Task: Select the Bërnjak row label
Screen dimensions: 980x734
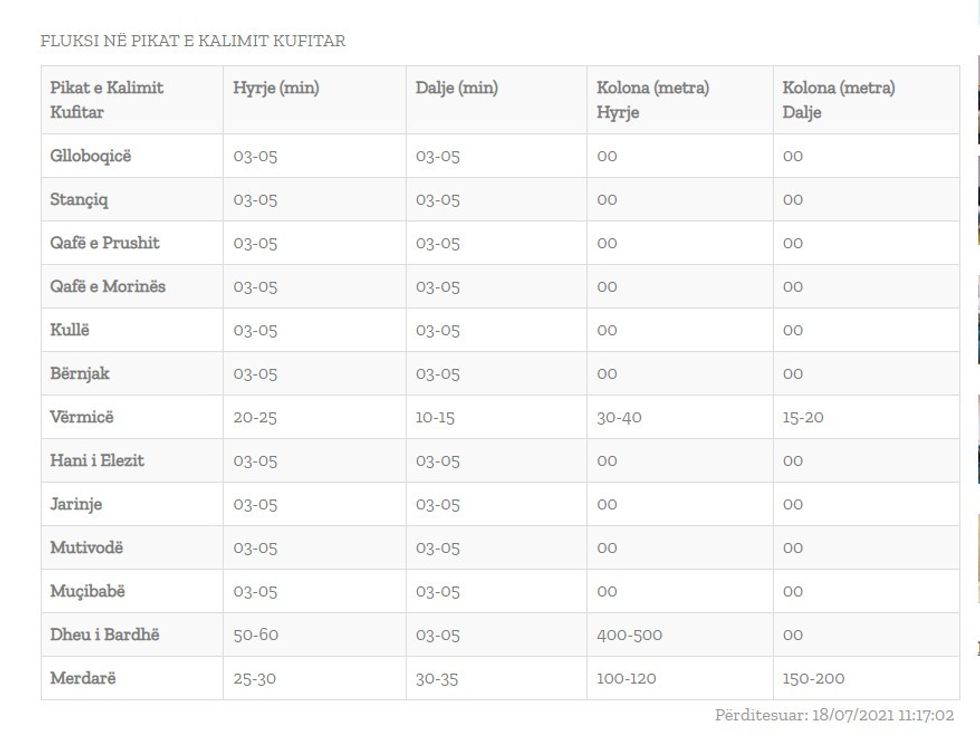Action: point(80,373)
